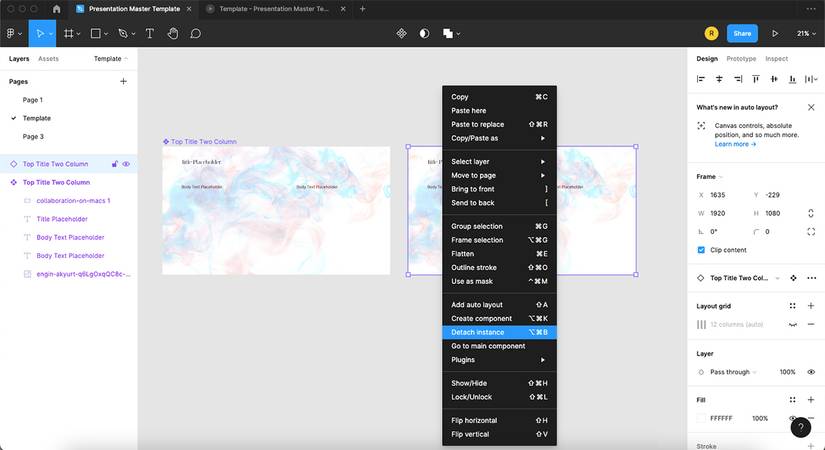Click the Share button
This screenshot has width=825, height=450.
742,33
